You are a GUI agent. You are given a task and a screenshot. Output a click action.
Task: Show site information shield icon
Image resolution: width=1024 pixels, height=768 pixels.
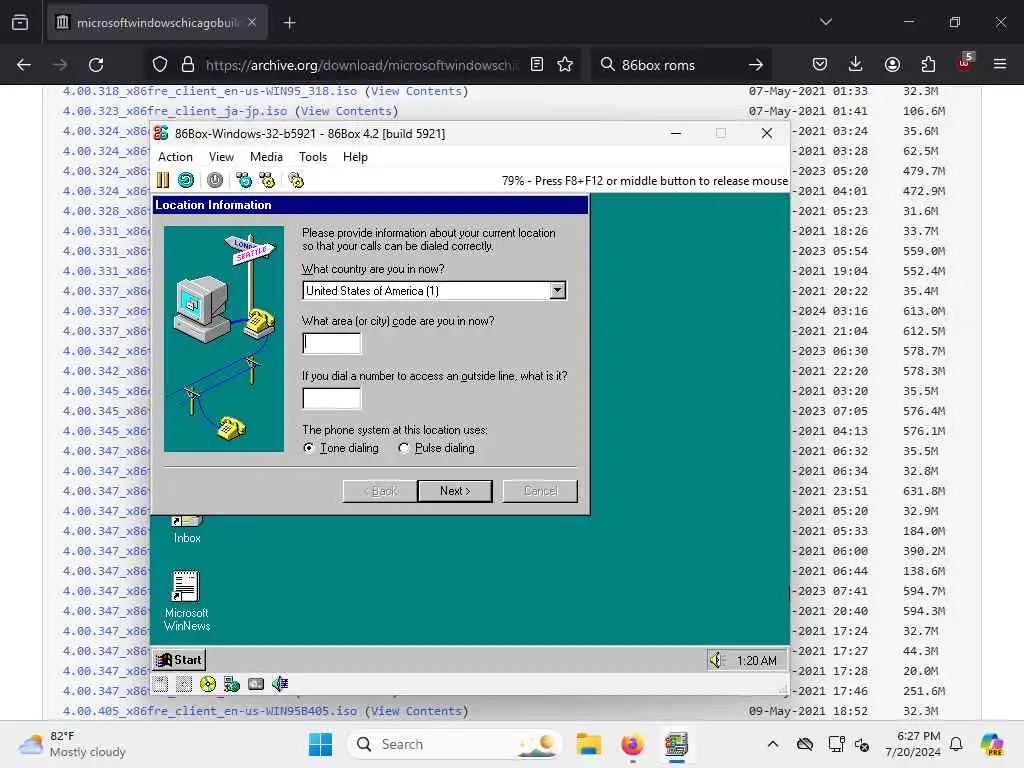(x=160, y=65)
